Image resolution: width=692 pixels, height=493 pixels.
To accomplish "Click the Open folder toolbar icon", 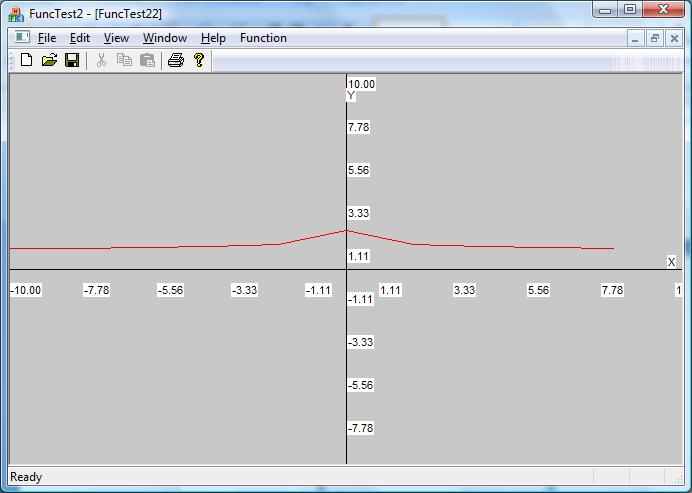I will point(49,60).
